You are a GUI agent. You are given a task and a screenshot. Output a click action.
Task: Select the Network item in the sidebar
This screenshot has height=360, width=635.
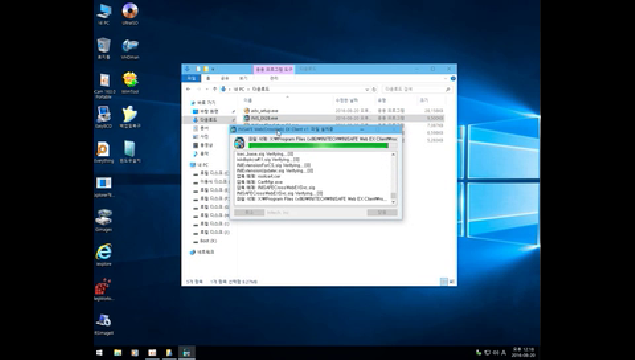[x=202, y=252]
